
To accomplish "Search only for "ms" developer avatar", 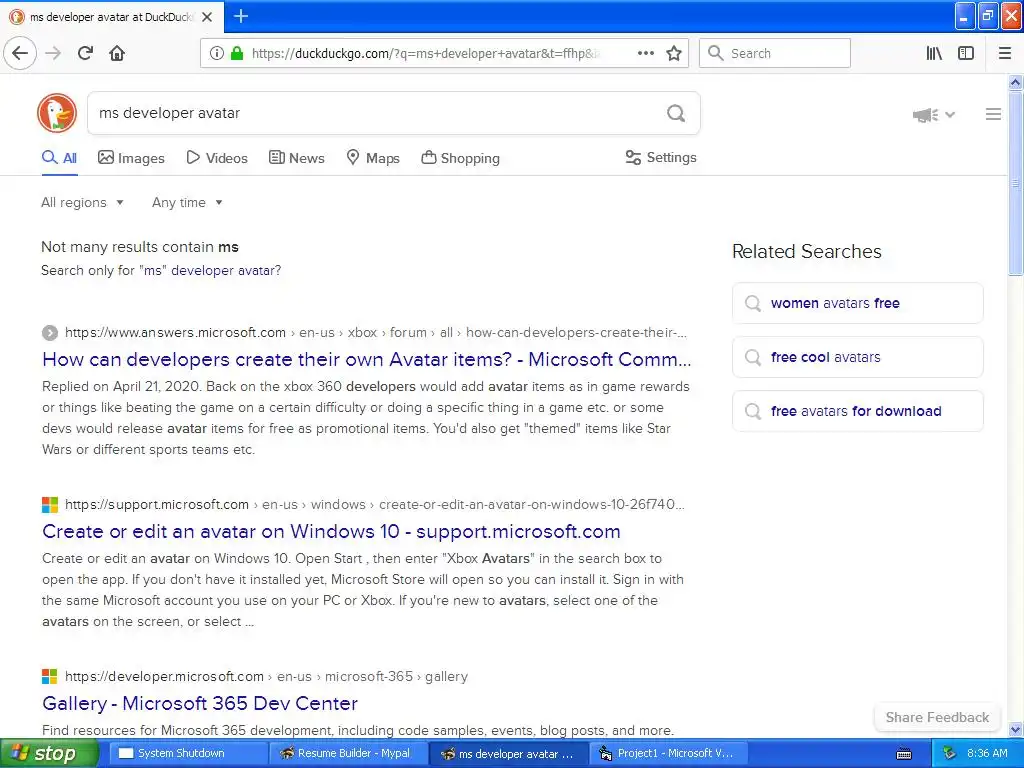I will [161, 270].
